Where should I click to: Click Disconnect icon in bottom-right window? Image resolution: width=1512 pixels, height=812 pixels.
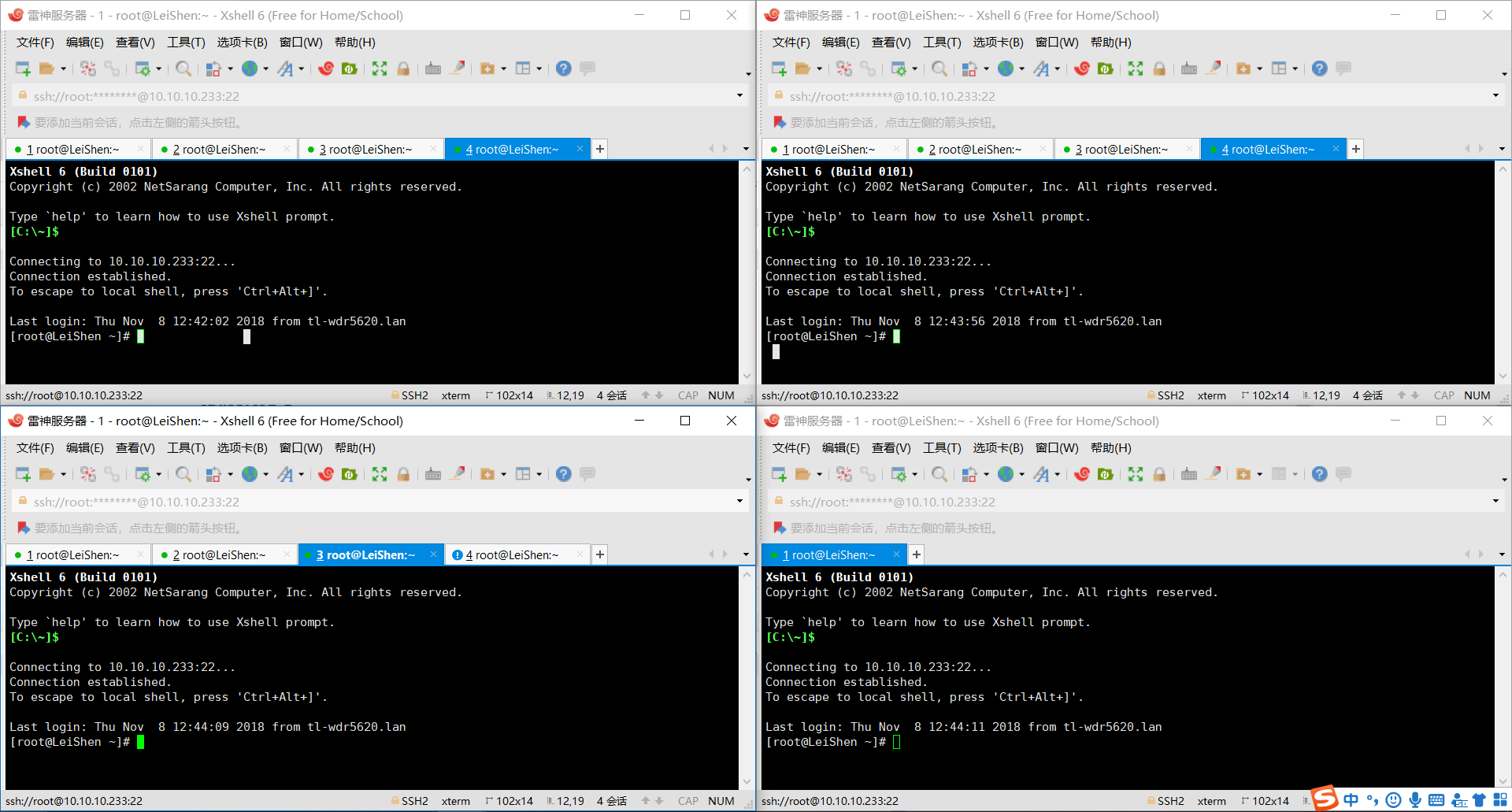point(844,474)
